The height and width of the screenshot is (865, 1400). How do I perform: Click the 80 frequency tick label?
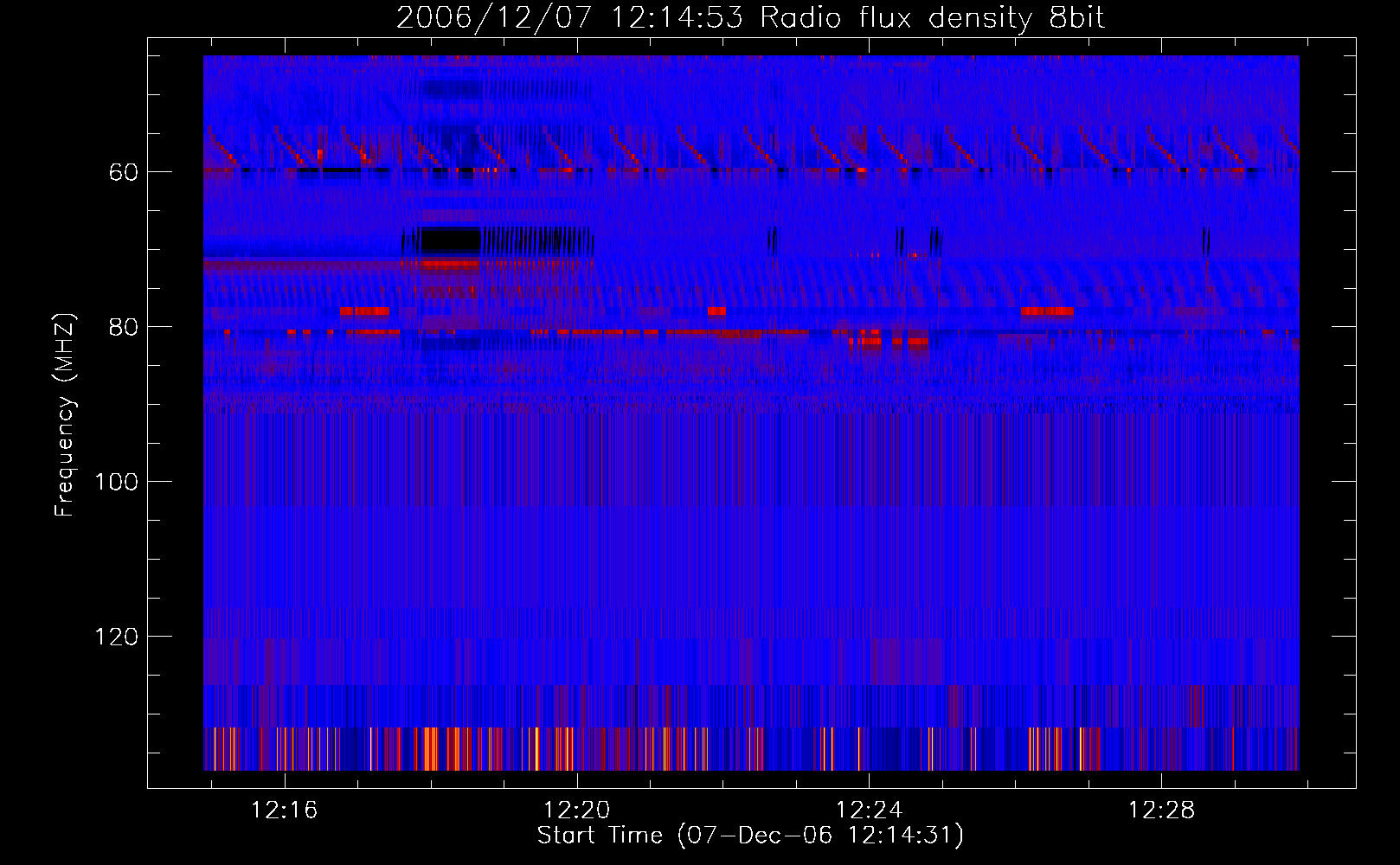[x=124, y=327]
